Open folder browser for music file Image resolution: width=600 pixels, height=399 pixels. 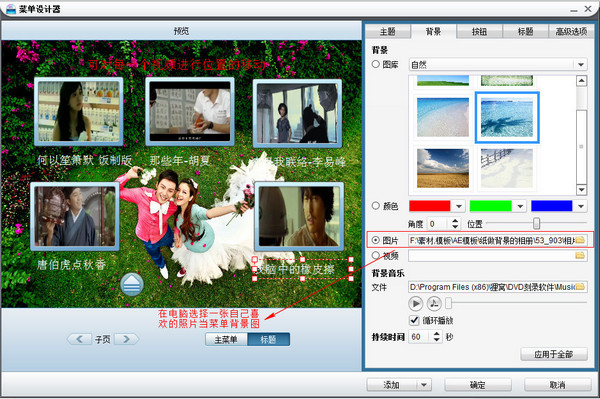pos(580,287)
